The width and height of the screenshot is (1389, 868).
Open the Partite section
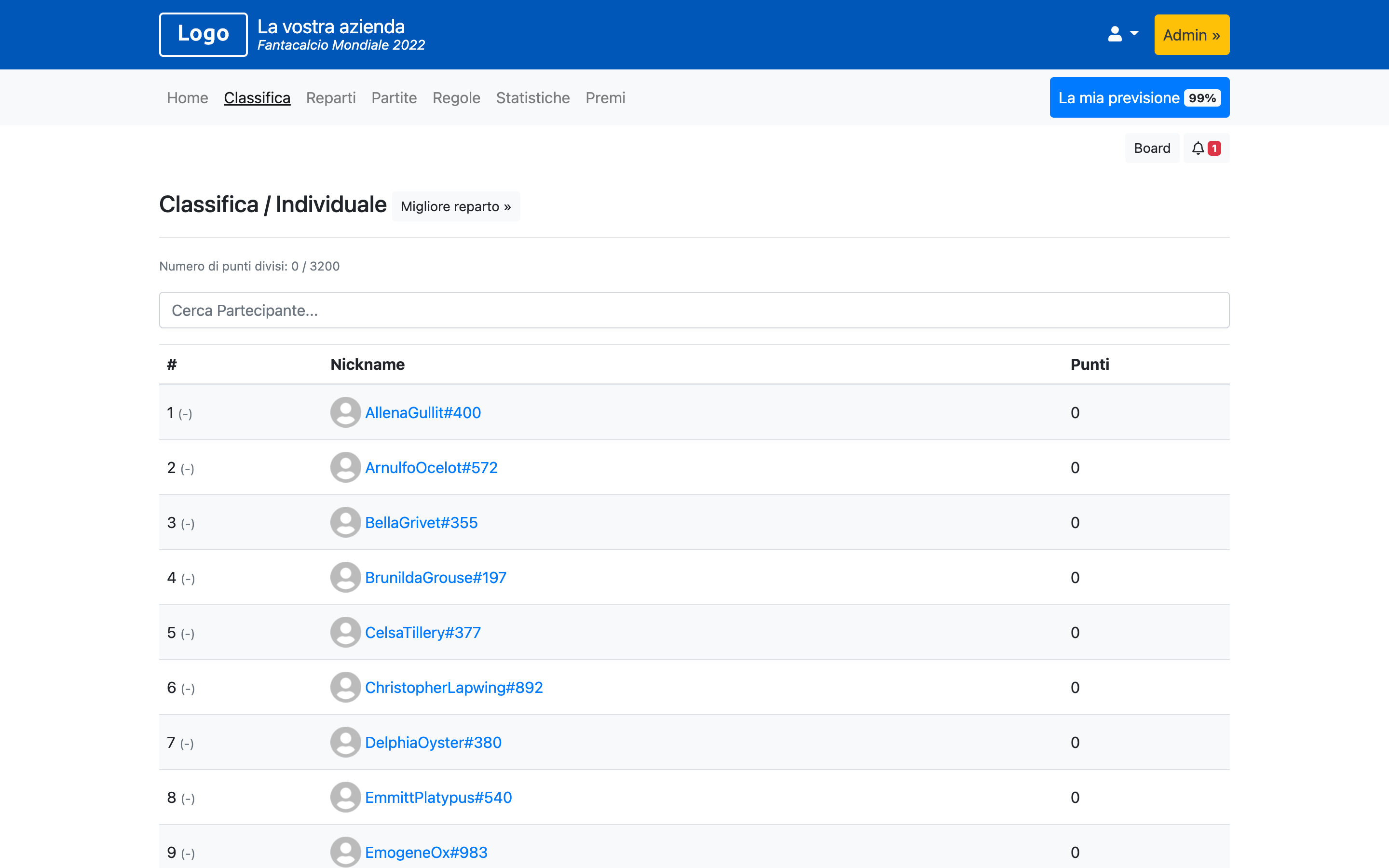point(395,97)
